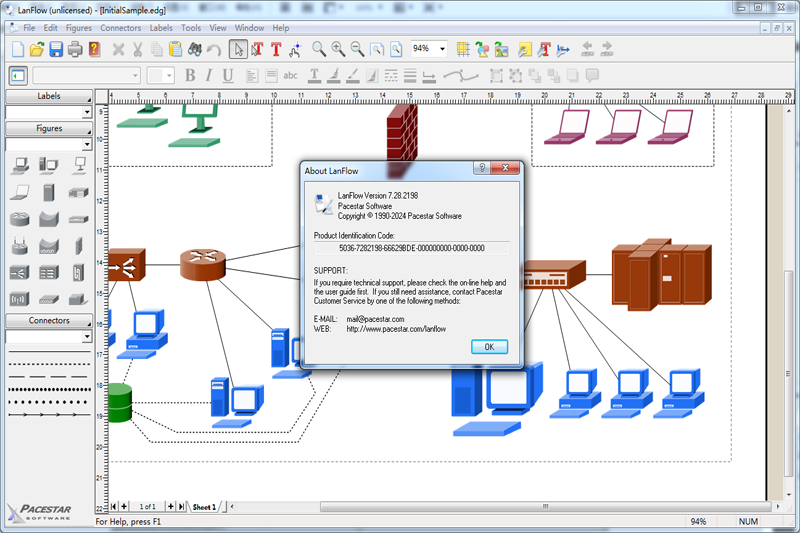The image size is (800, 533).
Task: Click the vertical scrollbar thumb
Action: pos(789,375)
